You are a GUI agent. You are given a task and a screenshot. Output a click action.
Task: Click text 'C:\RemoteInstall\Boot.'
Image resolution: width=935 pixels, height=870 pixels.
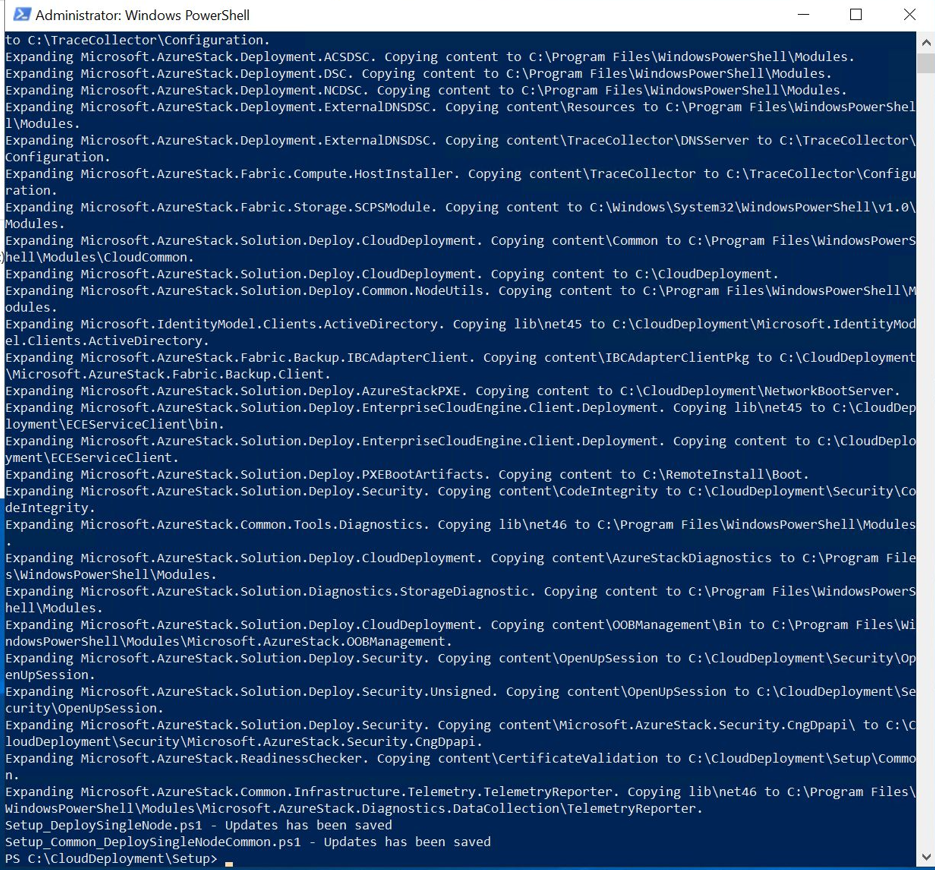pyautogui.click(x=726, y=474)
